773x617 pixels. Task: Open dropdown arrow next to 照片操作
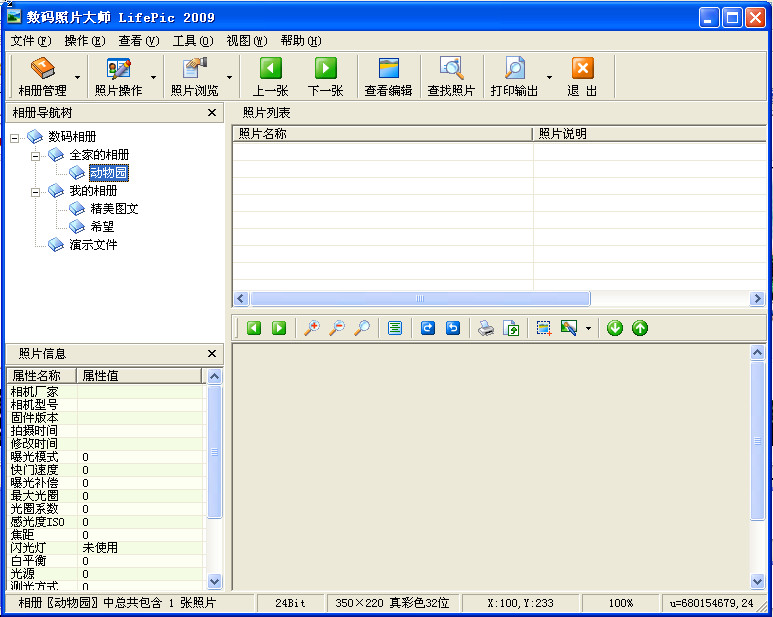[x=153, y=77]
